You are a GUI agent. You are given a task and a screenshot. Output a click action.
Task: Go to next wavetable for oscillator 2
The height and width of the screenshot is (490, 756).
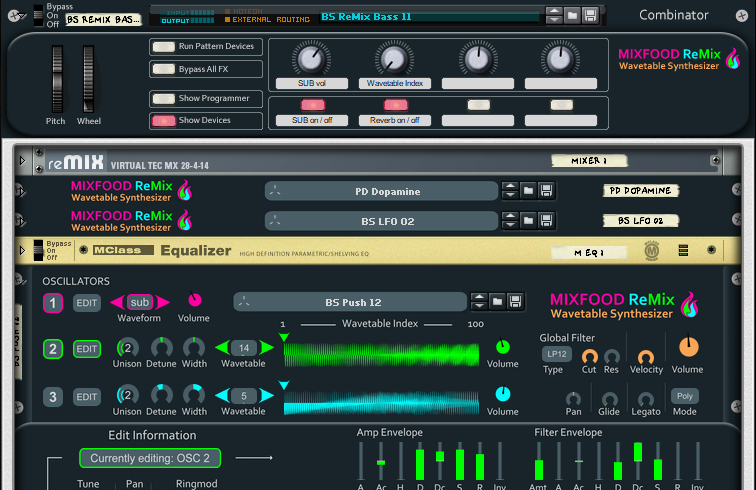(x=267, y=347)
